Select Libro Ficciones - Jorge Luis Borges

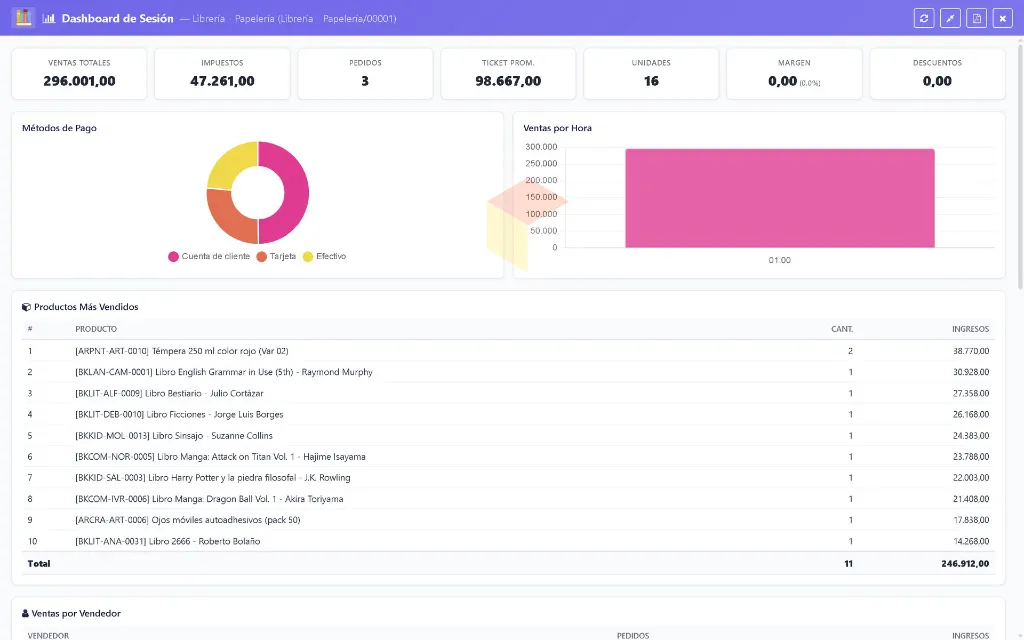point(508,414)
